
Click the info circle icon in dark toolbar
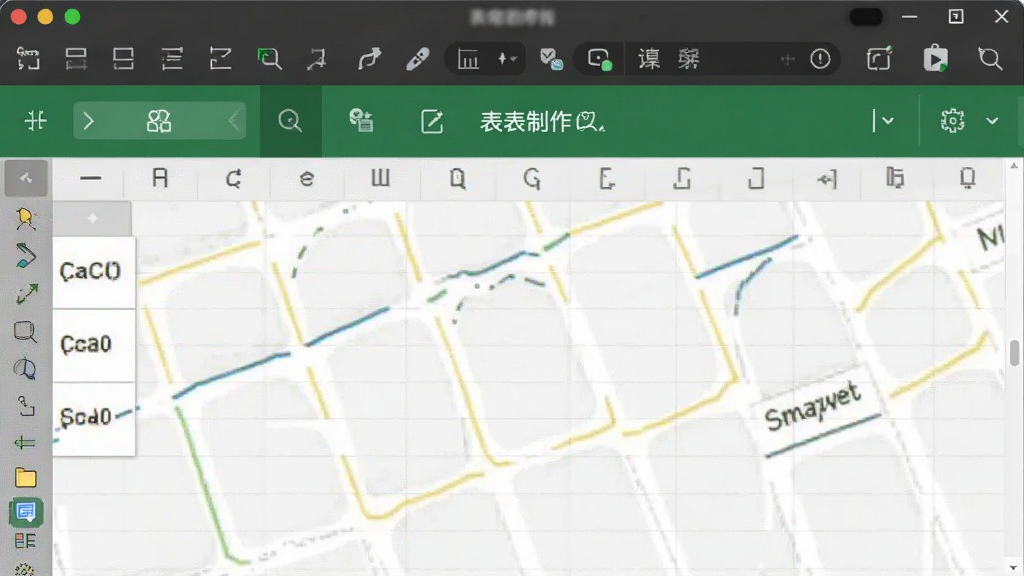tap(820, 59)
